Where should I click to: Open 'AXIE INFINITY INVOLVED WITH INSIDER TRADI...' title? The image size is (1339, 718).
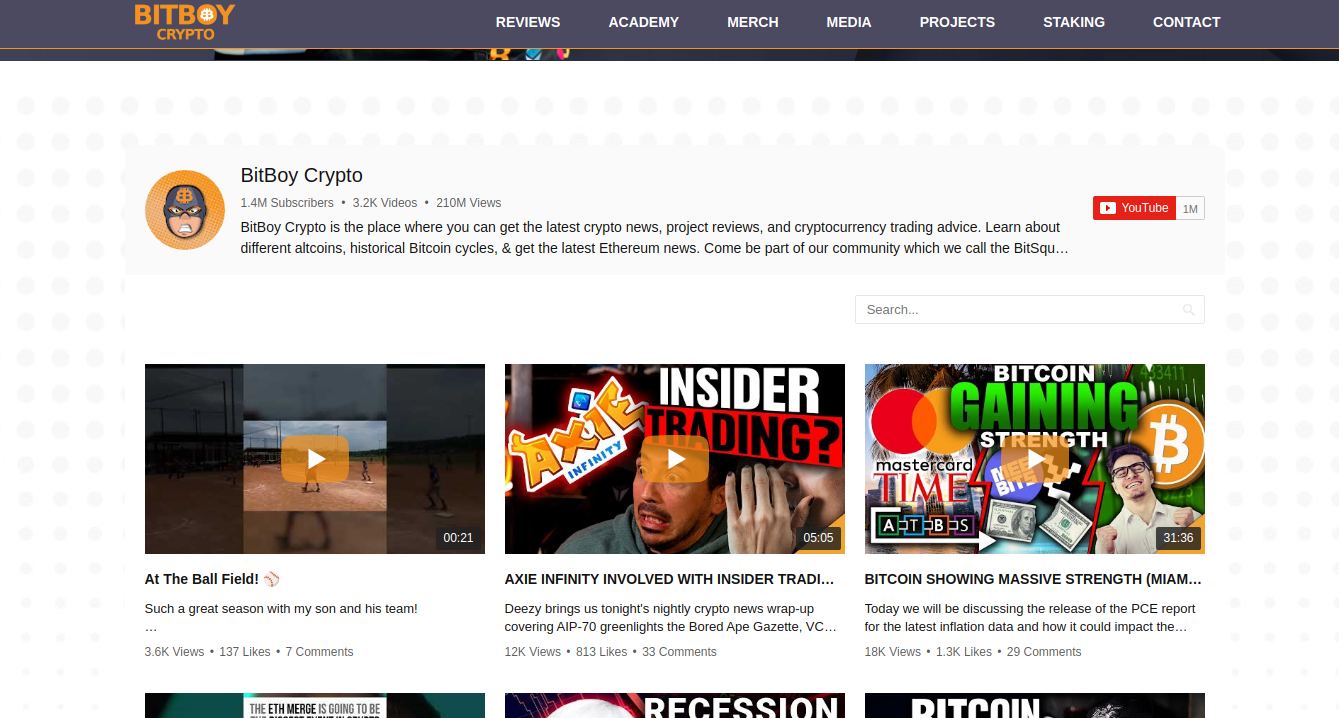pyautogui.click(x=670, y=579)
